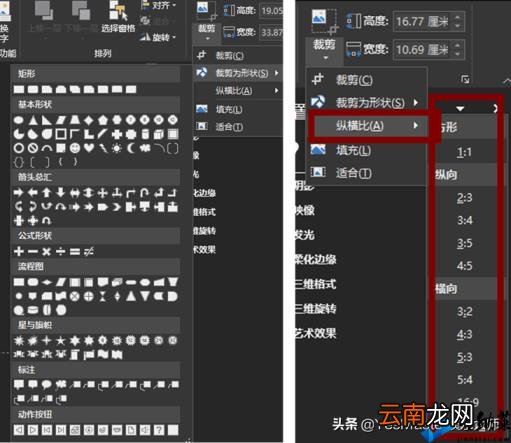
Task: Select the donut ring shape
Action: coord(19,148)
